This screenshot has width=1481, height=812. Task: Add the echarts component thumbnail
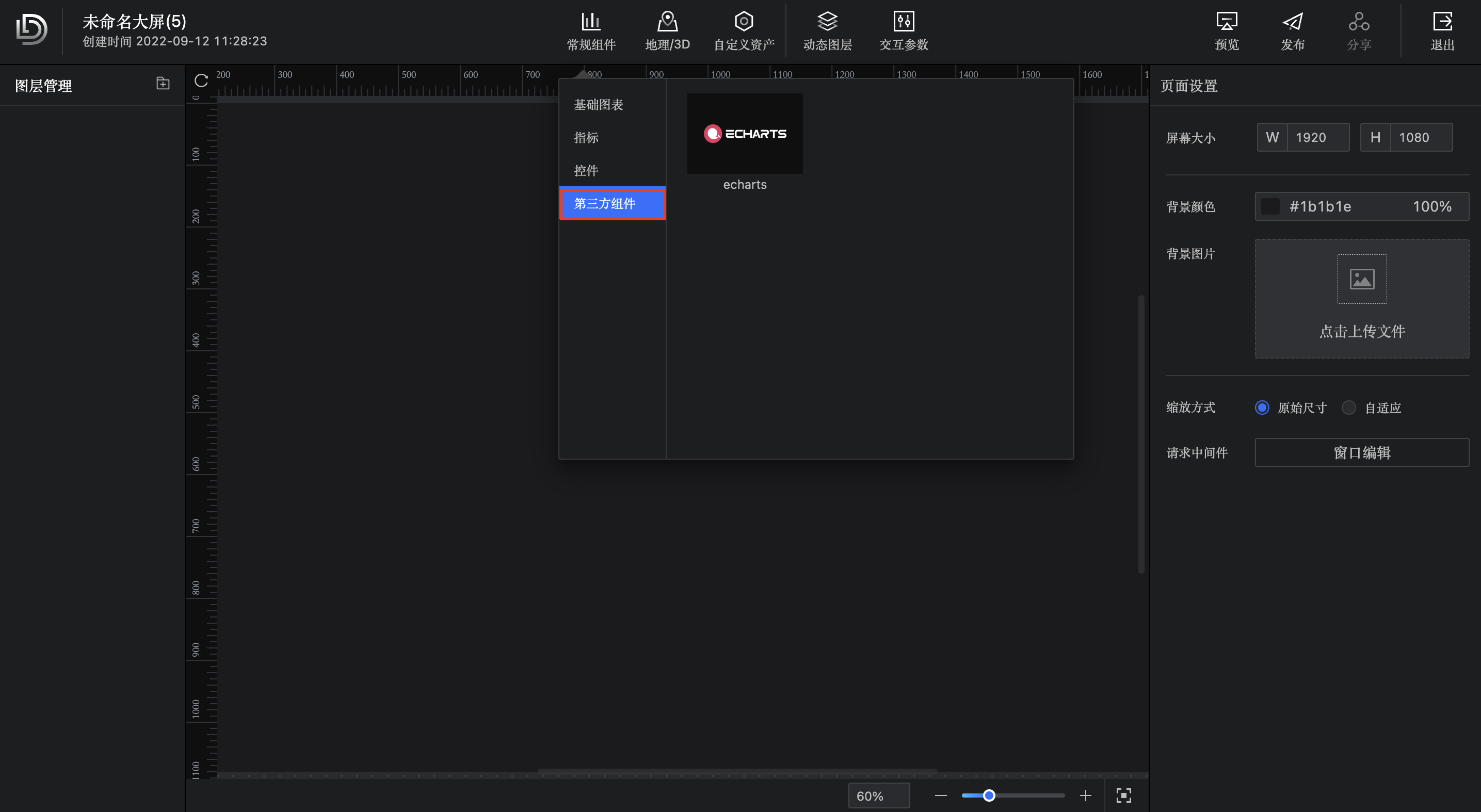pyautogui.click(x=745, y=133)
